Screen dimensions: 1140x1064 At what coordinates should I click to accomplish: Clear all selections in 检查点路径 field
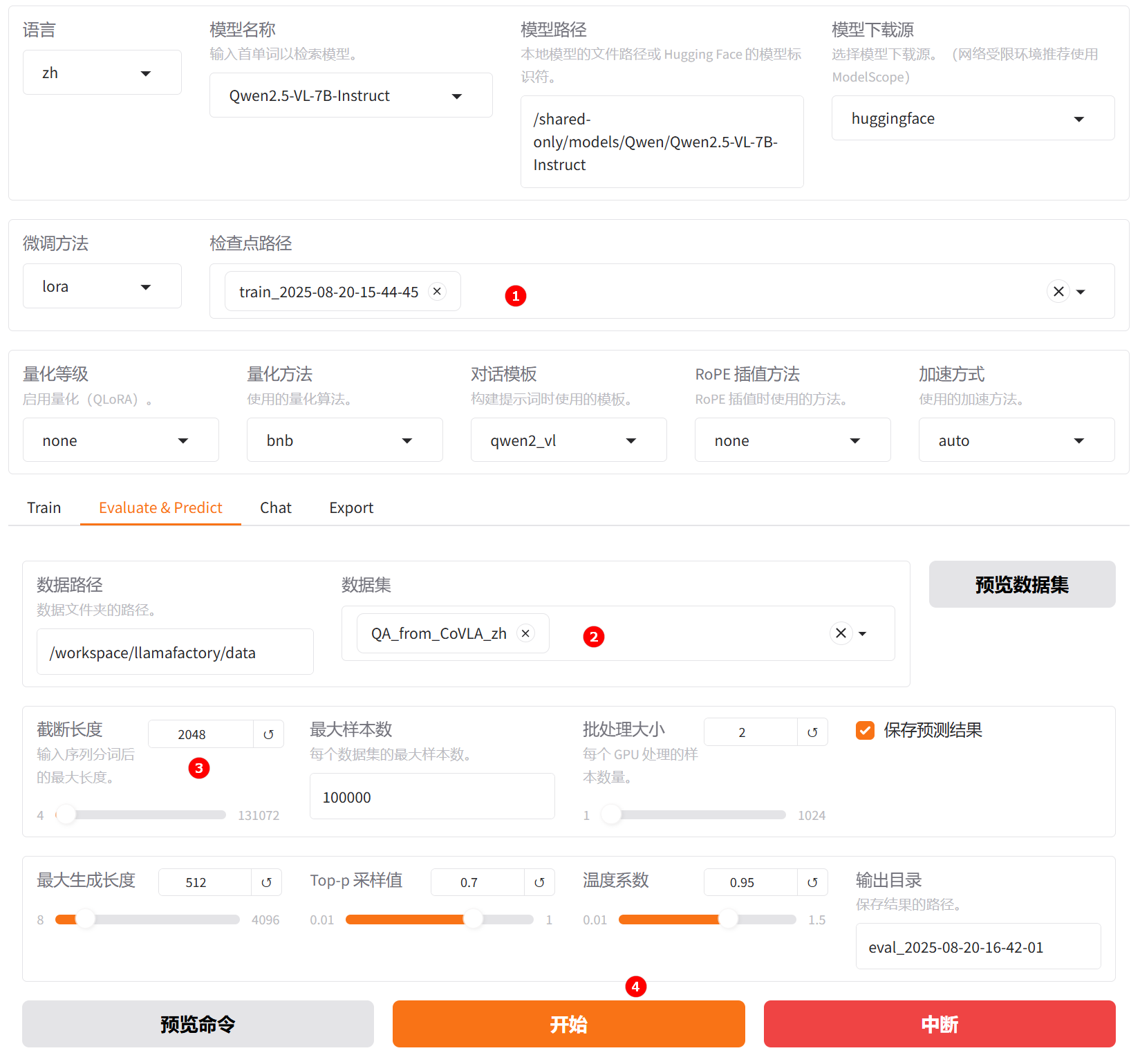1058,292
